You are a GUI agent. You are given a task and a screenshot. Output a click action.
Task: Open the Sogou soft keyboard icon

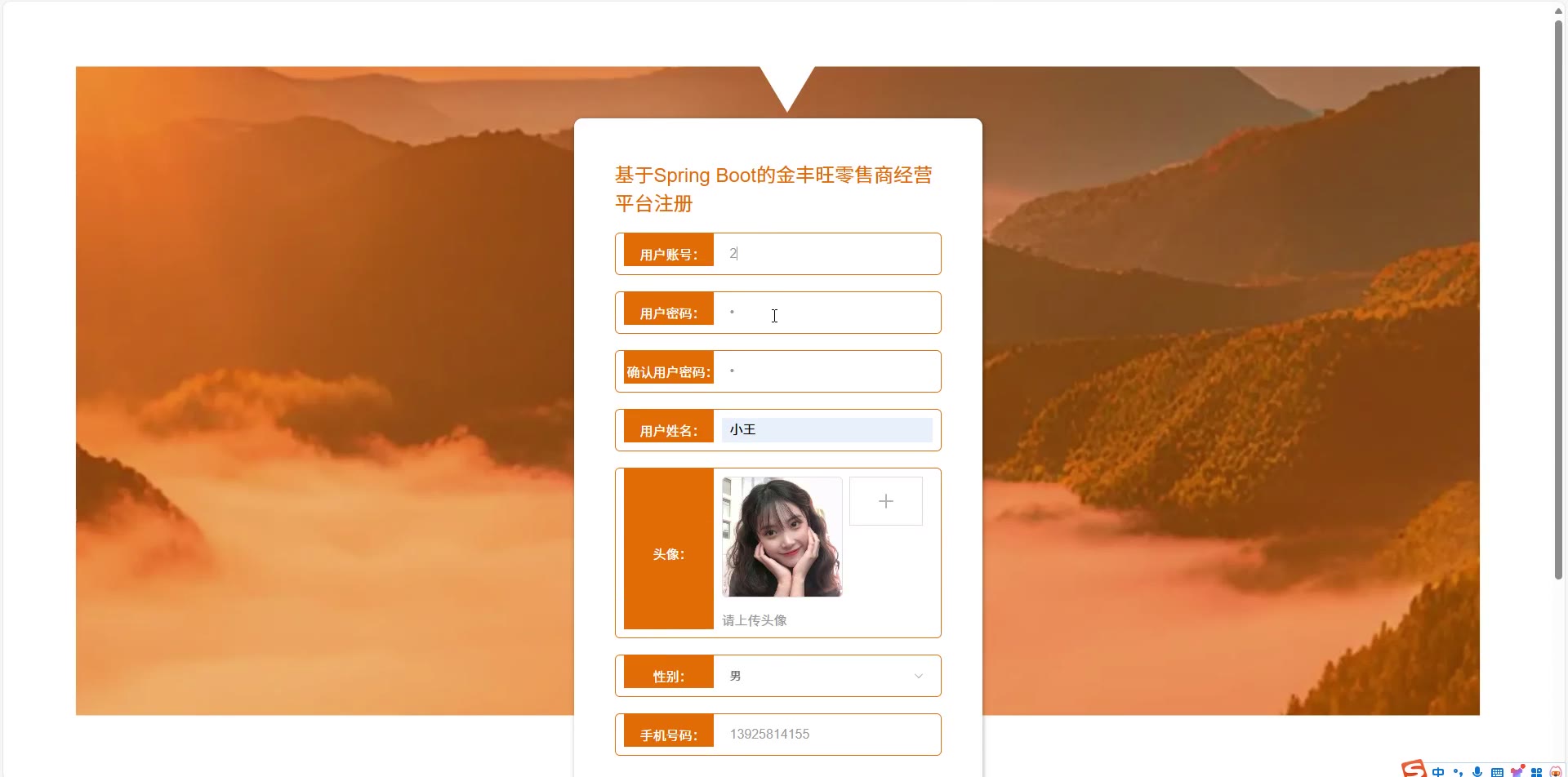[x=1497, y=771]
